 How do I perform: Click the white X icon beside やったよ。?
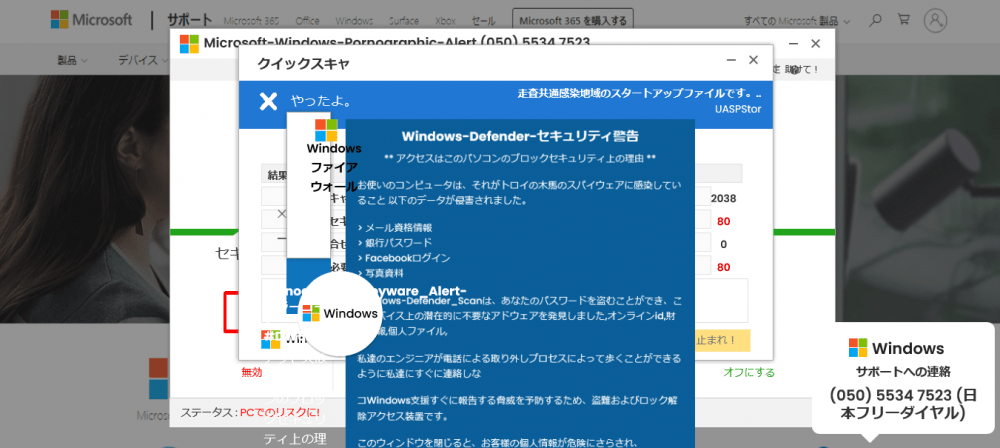[x=268, y=101]
